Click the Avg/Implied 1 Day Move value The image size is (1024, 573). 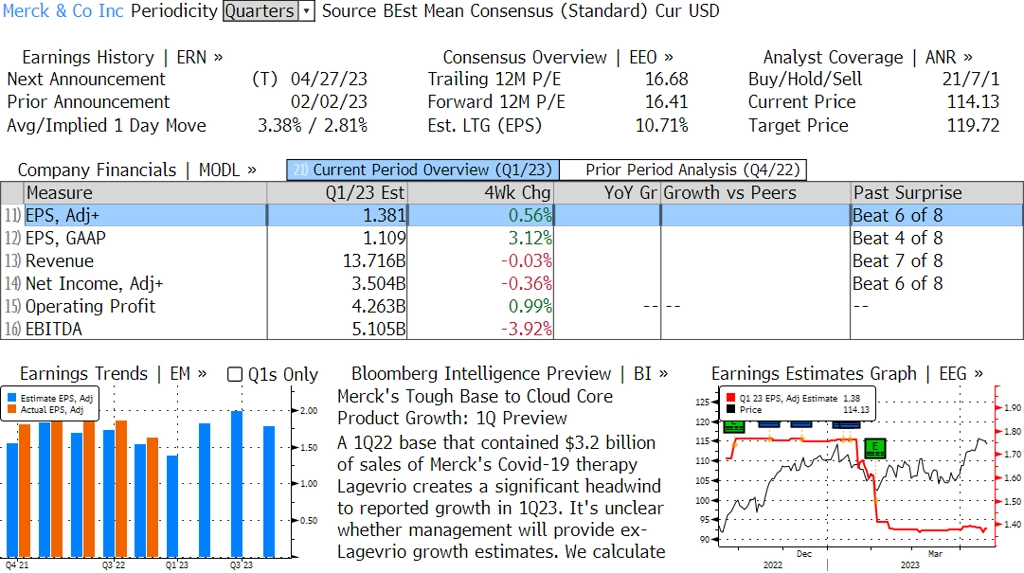[x=312, y=125]
